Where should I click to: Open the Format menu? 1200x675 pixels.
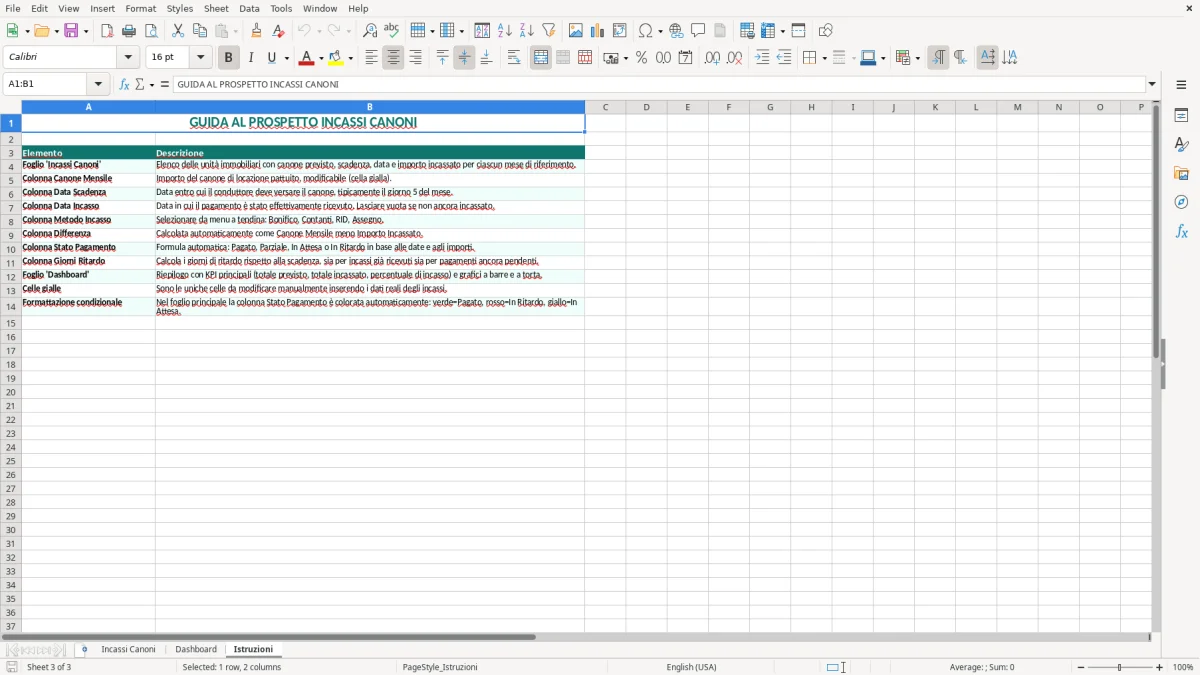(141, 8)
